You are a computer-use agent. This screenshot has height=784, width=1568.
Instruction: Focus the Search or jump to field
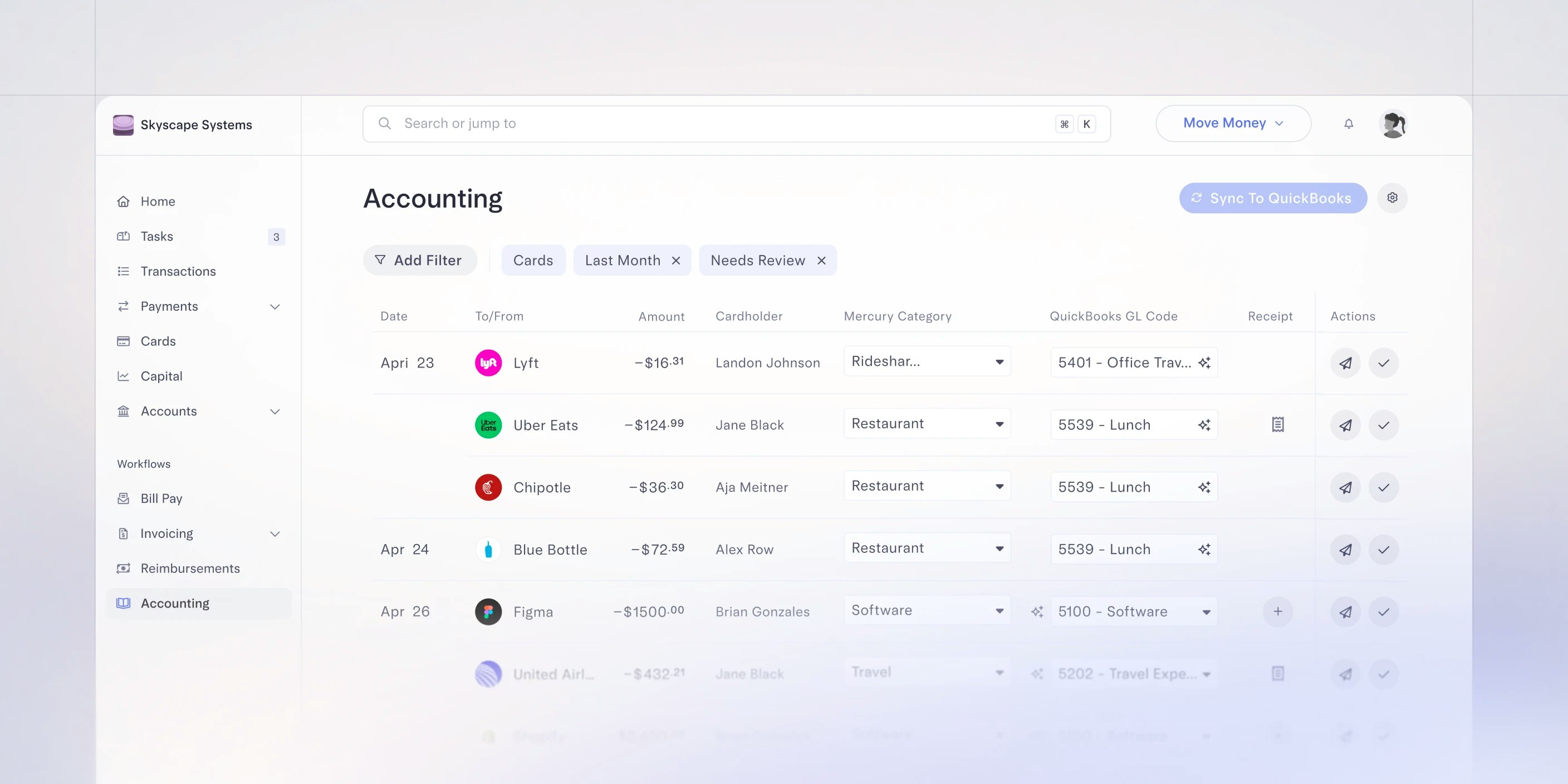pos(737,124)
